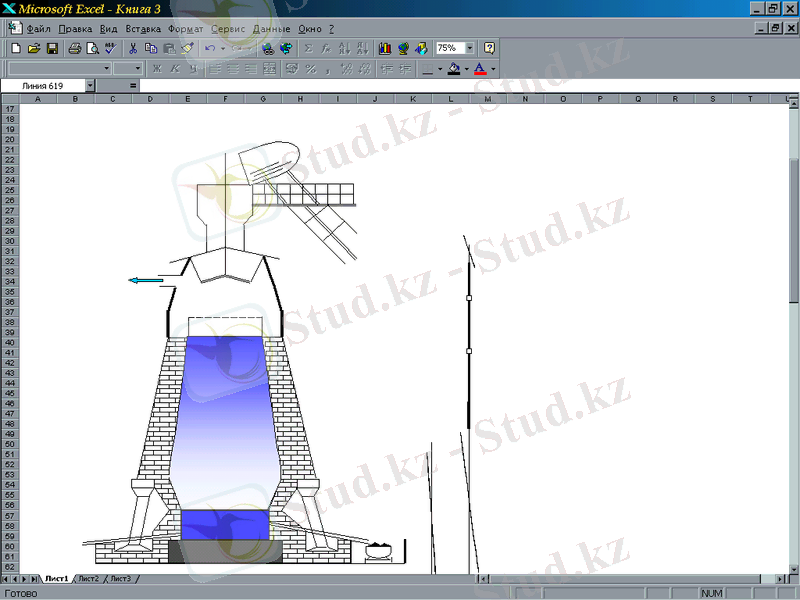Open the Вставка menu
Viewport: 800px width, 600px height.
pyautogui.click(x=144, y=29)
